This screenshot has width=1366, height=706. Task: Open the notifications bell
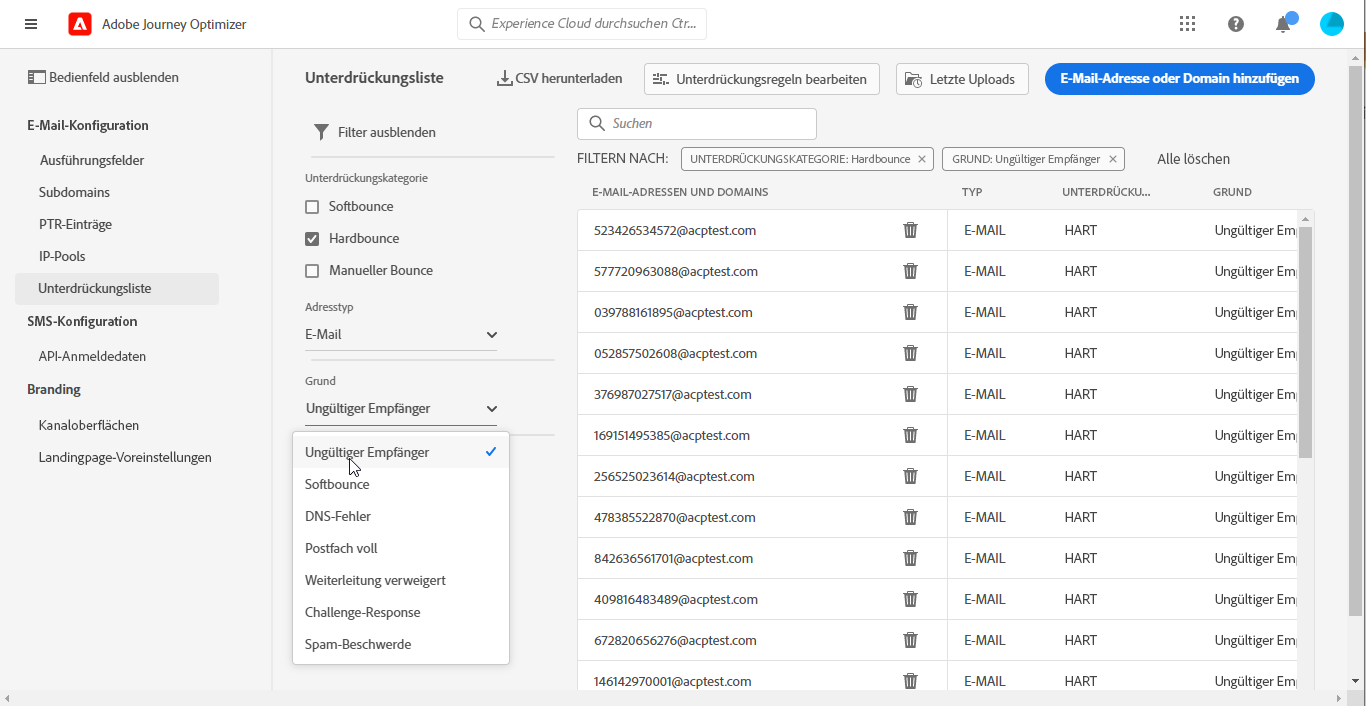[x=1283, y=24]
